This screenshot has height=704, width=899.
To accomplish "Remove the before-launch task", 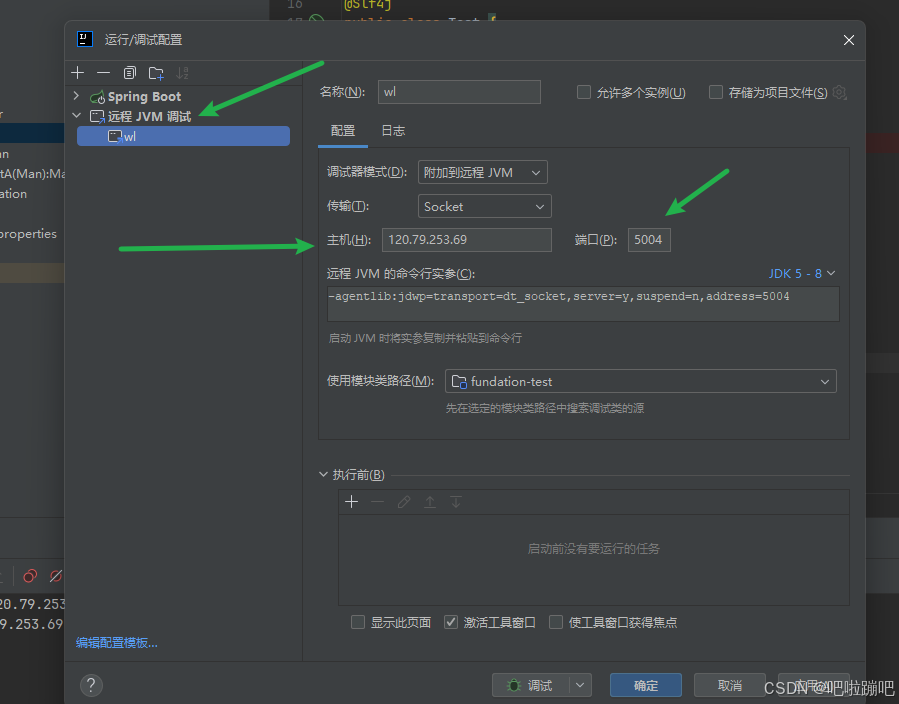I will click(x=377, y=502).
